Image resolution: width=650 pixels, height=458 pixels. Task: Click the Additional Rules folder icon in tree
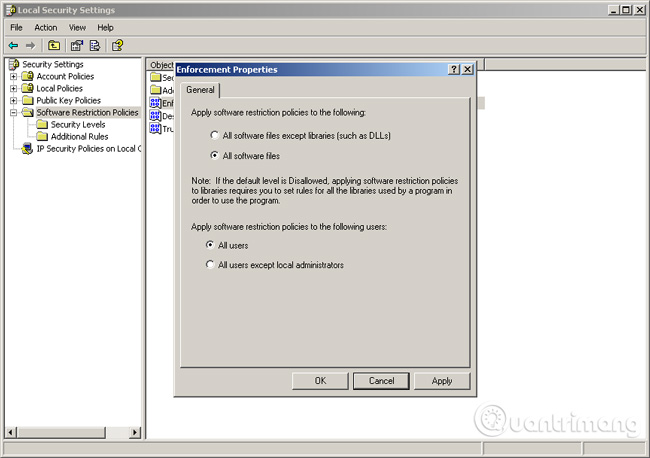click(x=42, y=136)
